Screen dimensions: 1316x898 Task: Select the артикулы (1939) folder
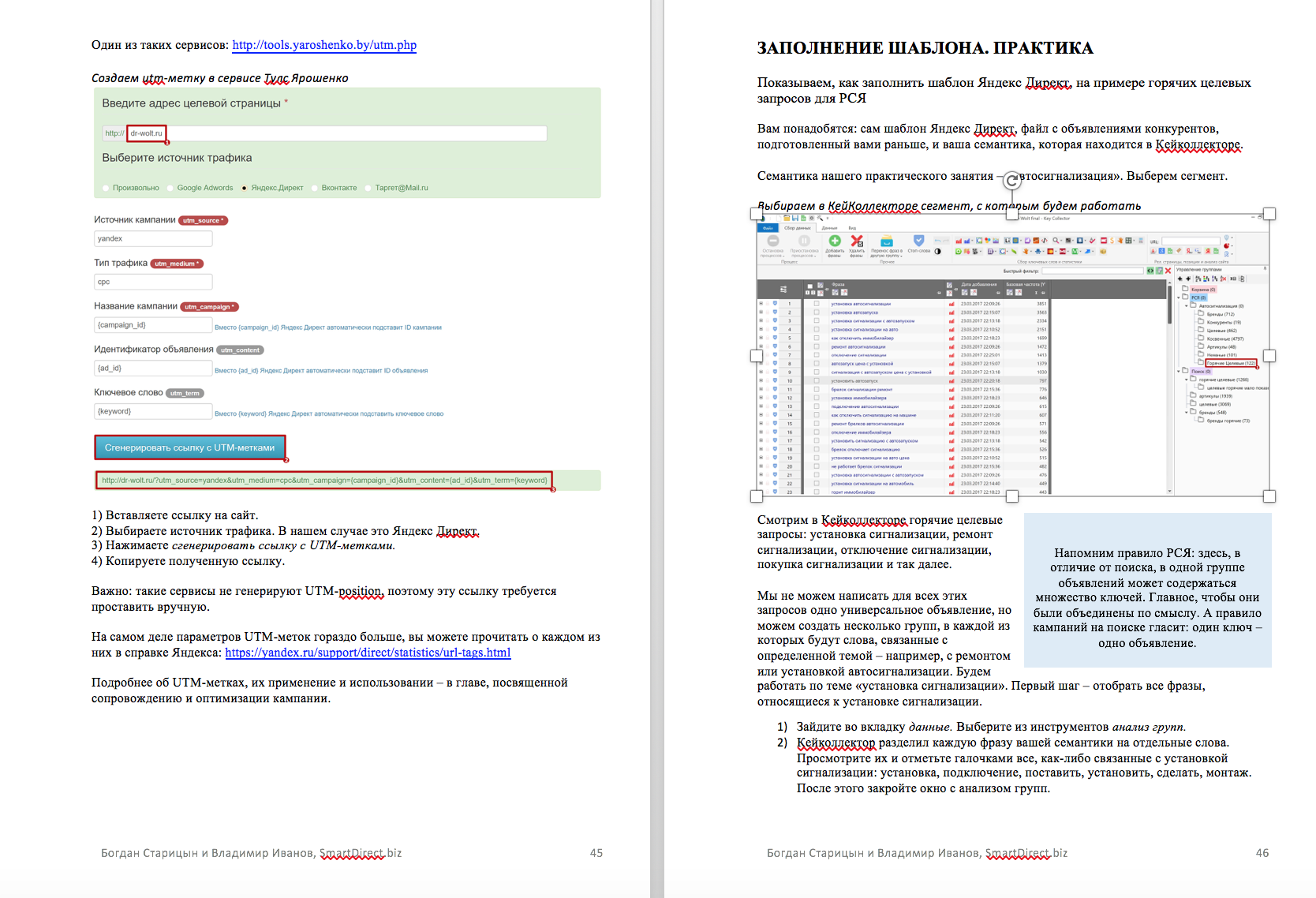pos(1215,396)
